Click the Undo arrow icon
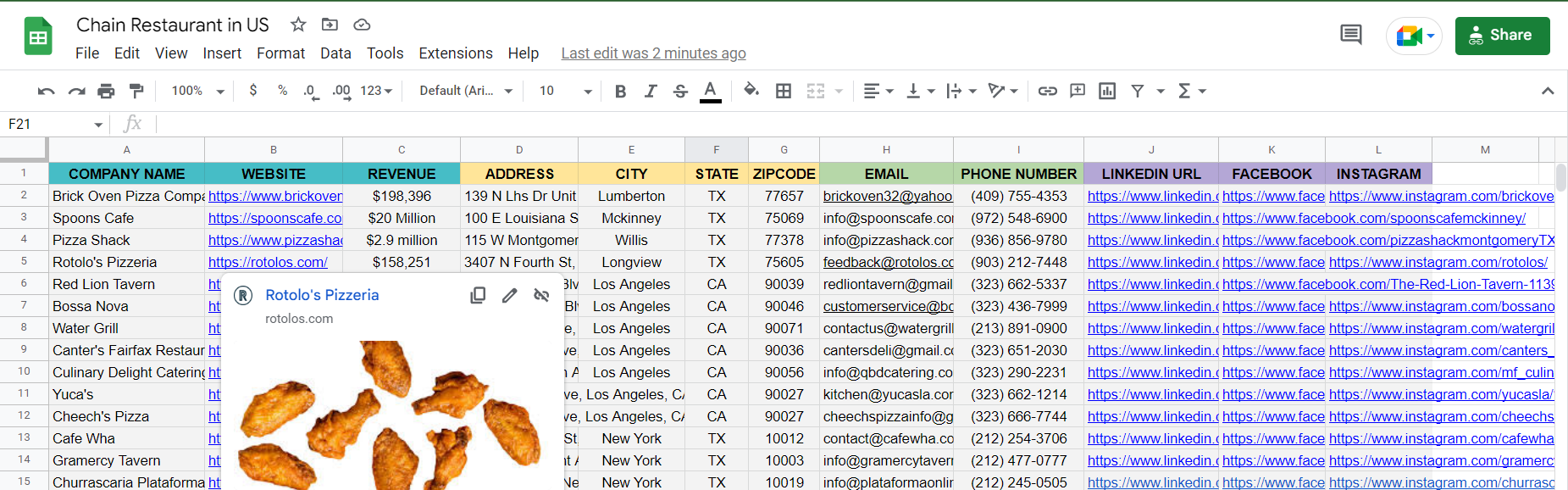 coord(47,91)
